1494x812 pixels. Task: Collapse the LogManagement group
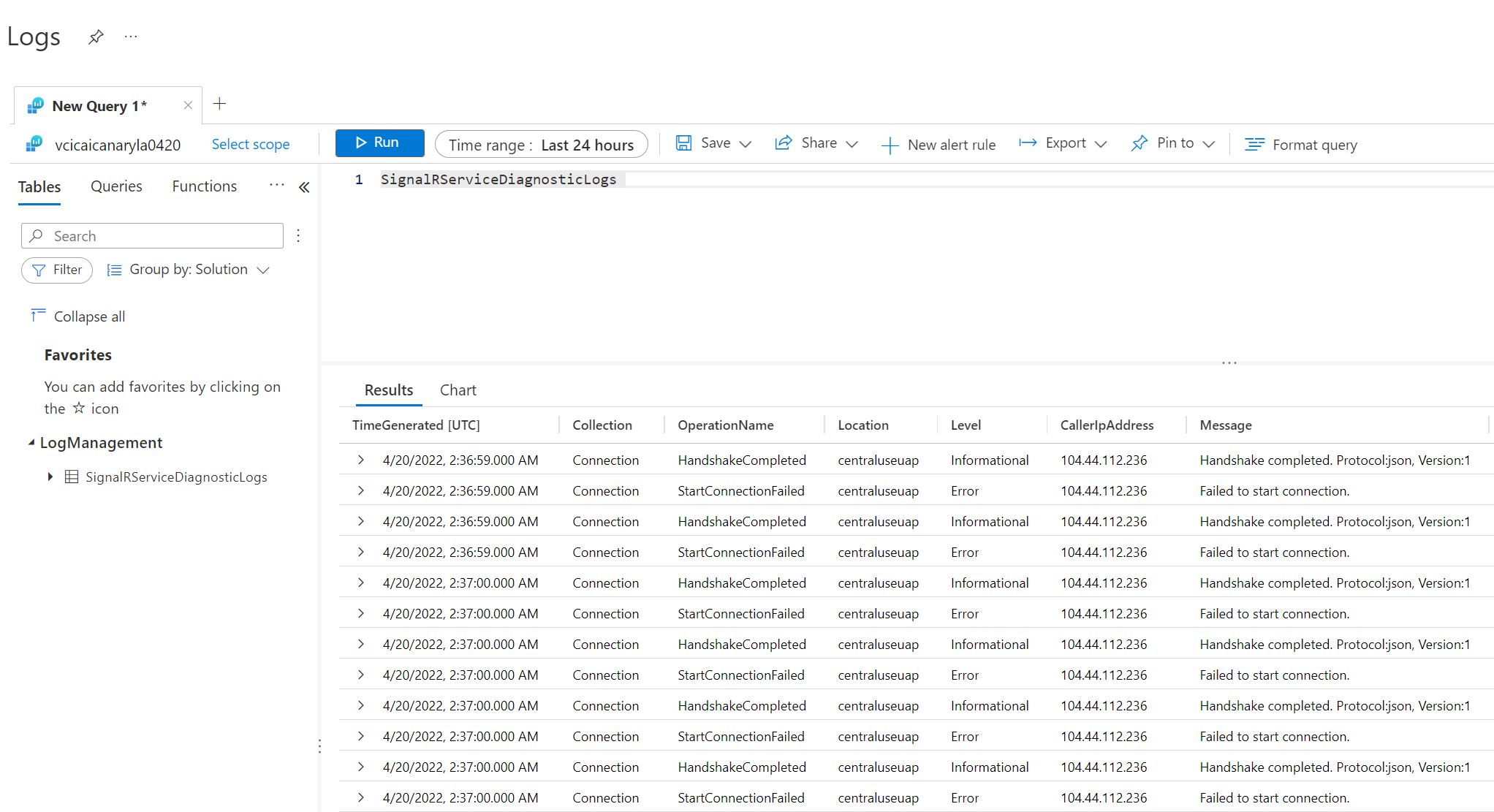point(31,443)
